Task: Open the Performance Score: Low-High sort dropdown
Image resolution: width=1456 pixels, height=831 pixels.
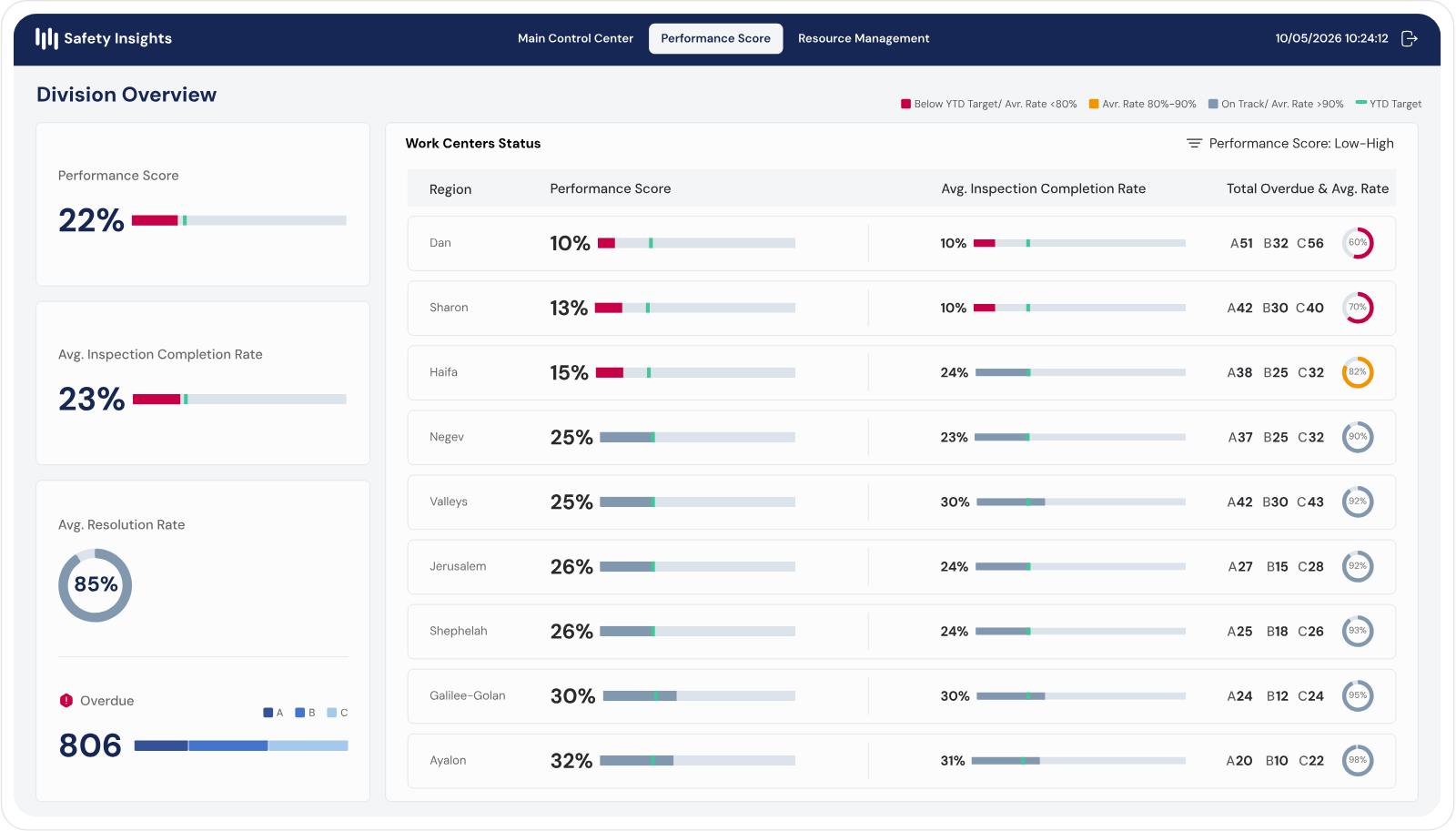Action: pyautogui.click(x=1290, y=143)
